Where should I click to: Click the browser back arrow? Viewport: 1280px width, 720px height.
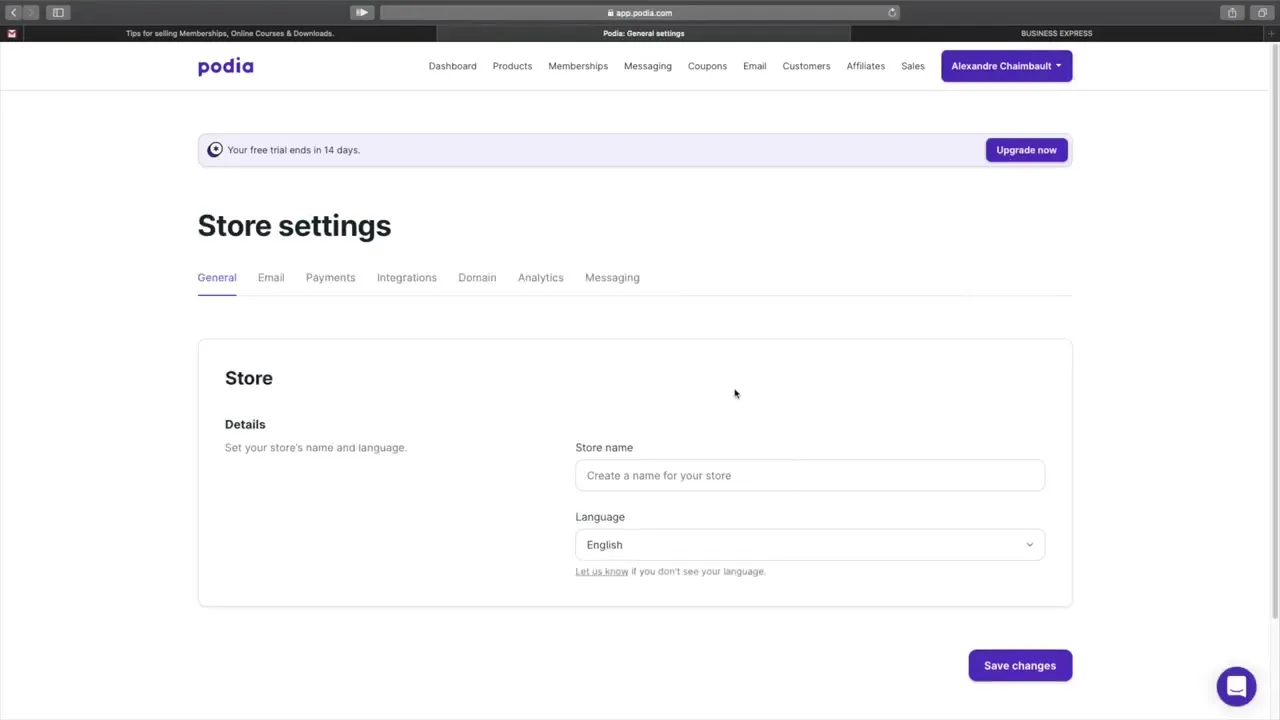tap(13, 12)
